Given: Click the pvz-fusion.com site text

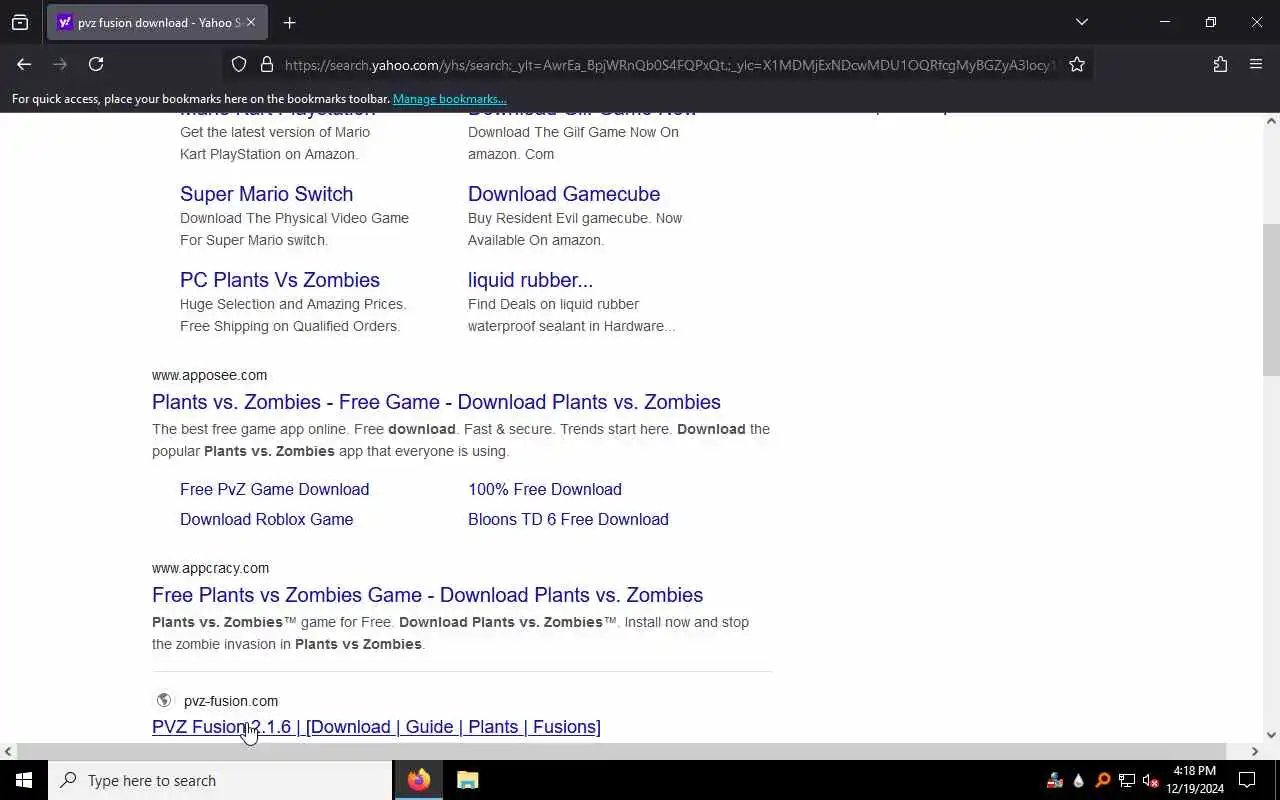Looking at the screenshot, I should (x=231, y=701).
